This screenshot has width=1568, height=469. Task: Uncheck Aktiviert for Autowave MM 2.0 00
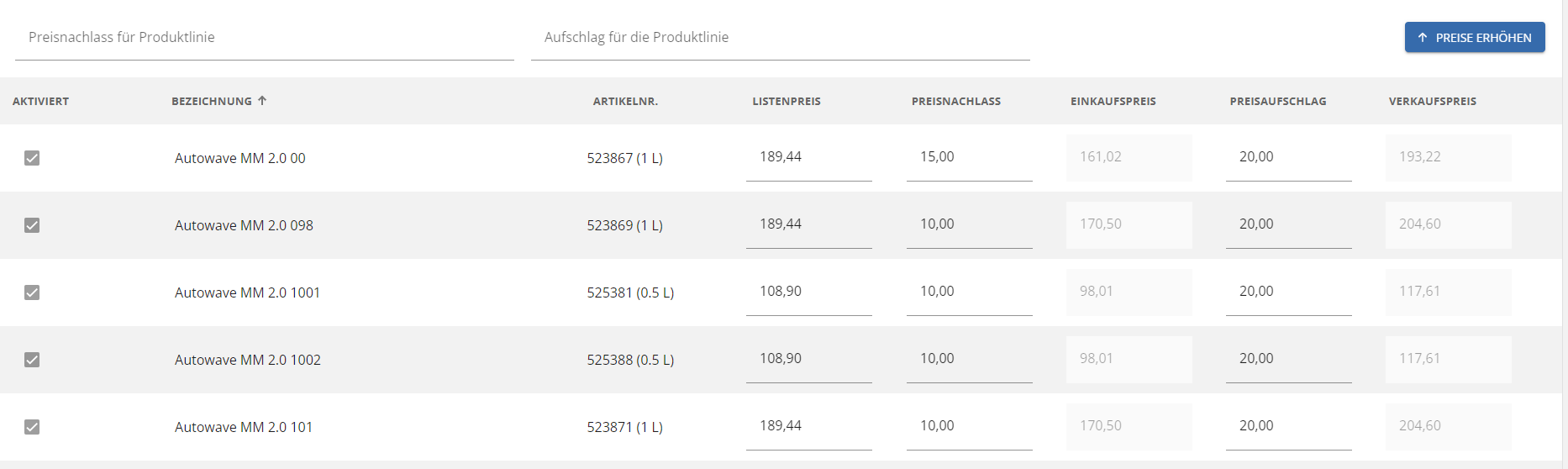click(x=32, y=158)
